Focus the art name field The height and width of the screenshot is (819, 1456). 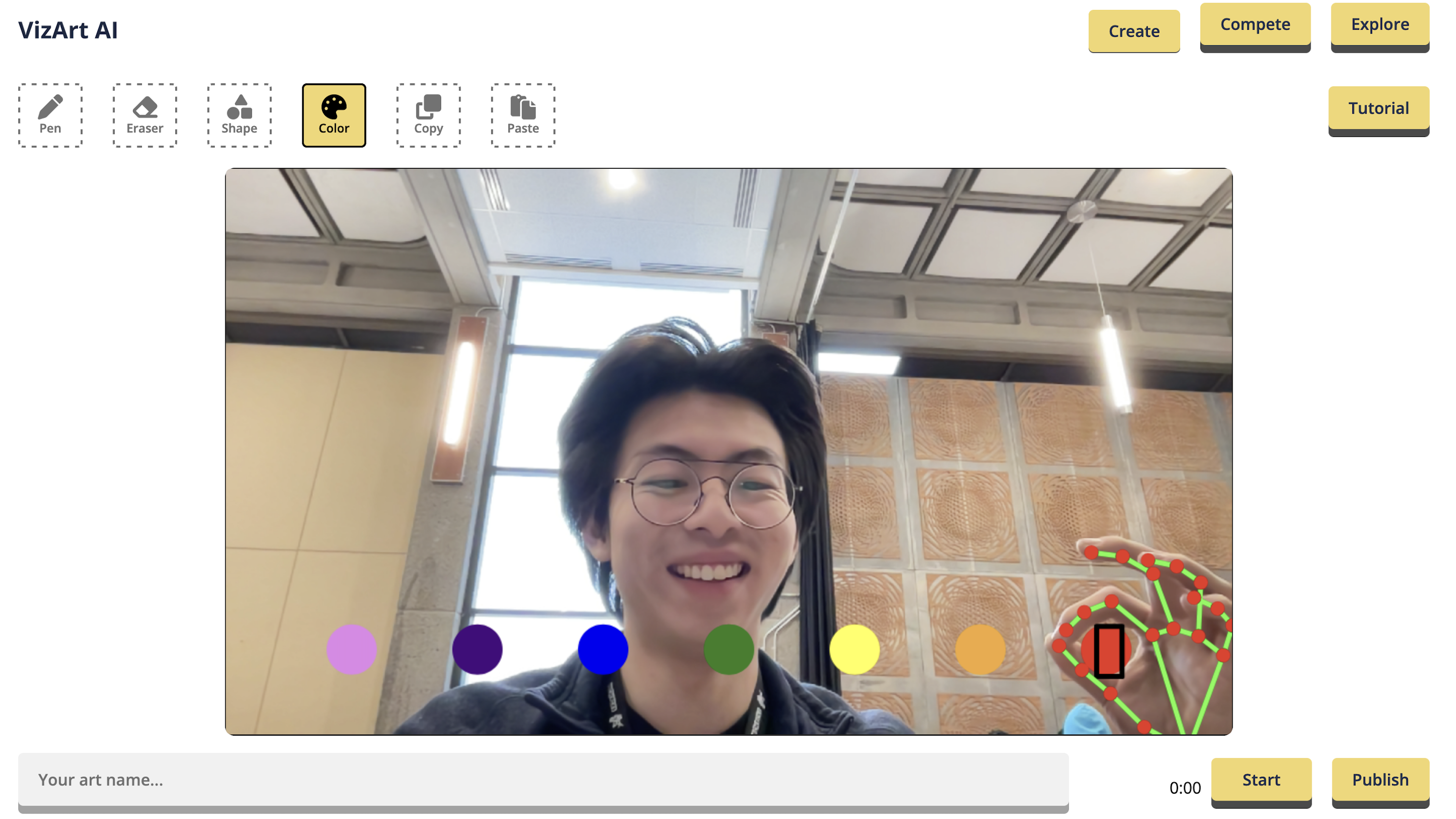pyautogui.click(x=543, y=780)
